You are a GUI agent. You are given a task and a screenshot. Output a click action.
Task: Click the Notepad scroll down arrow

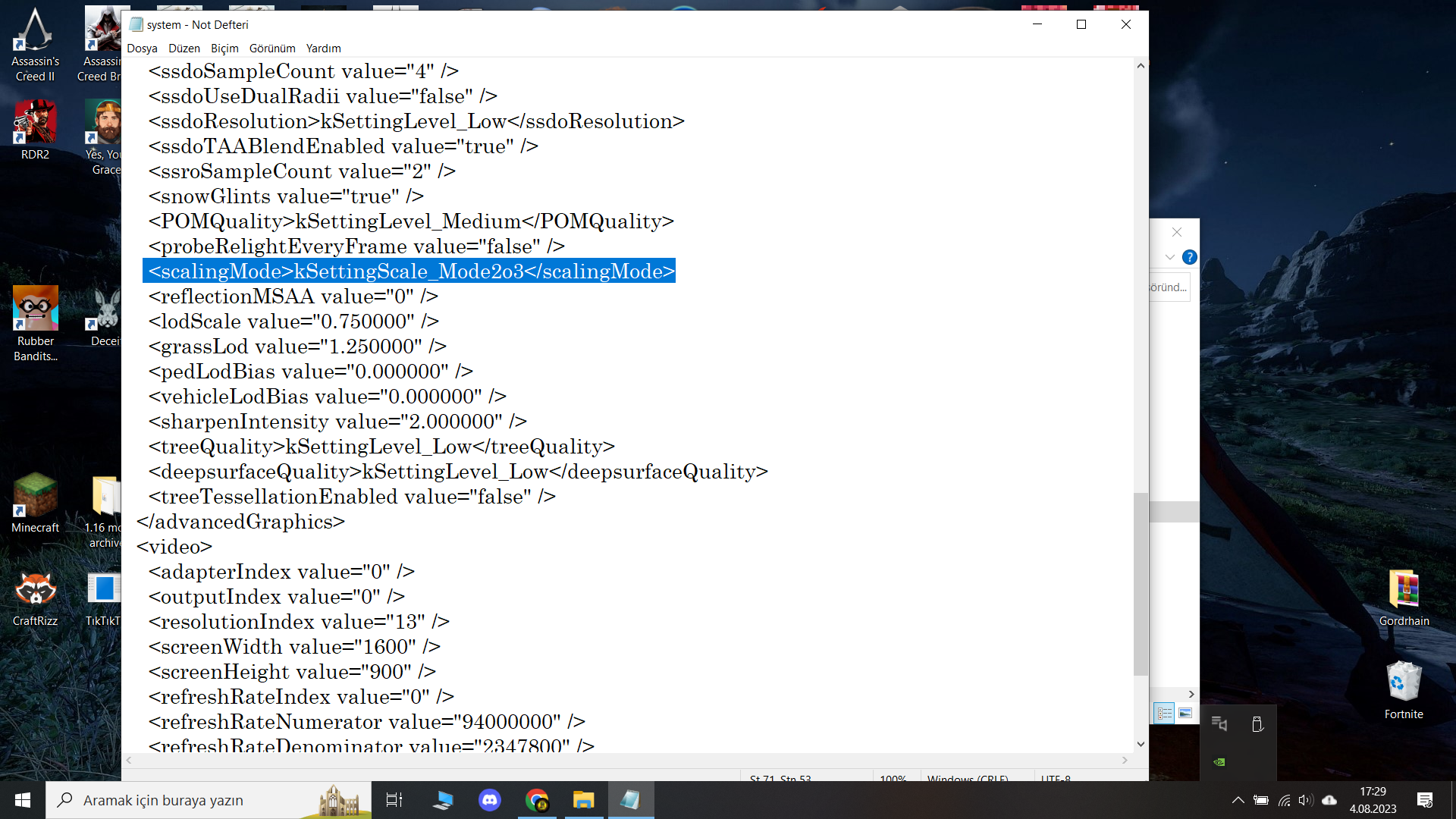click(x=1141, y=745)
